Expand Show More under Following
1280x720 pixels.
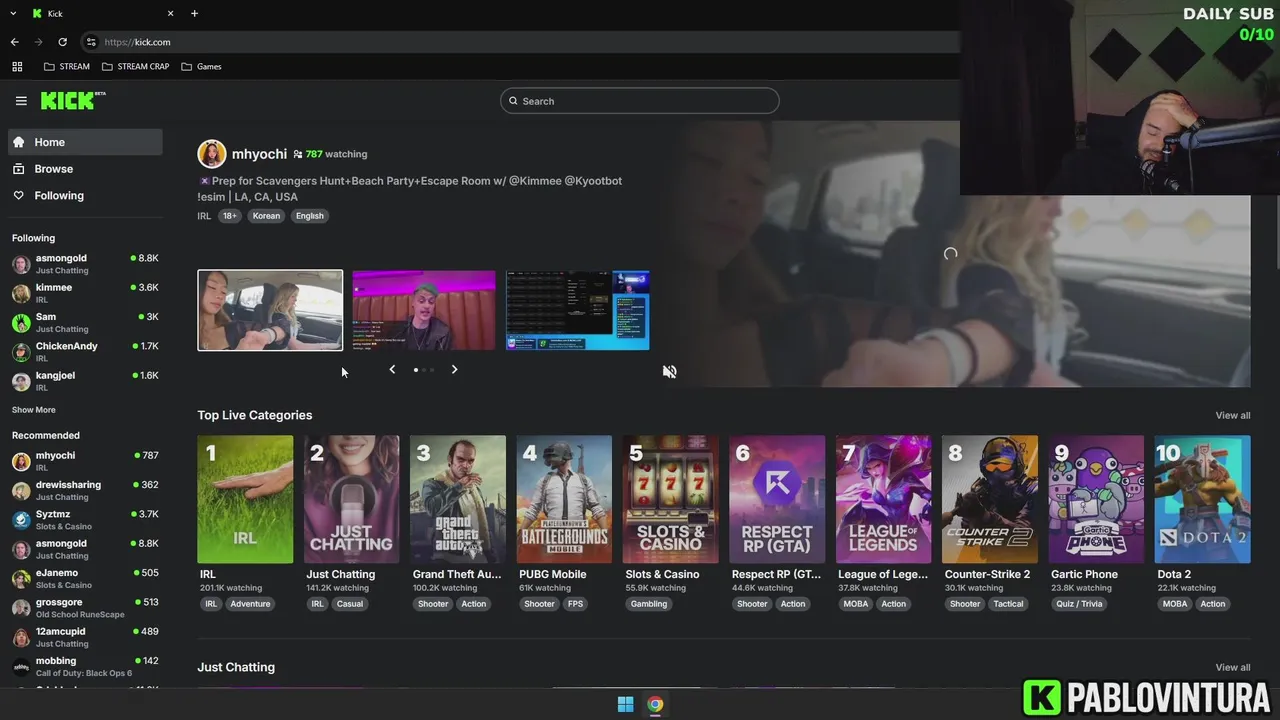click(x=34, y=410)
